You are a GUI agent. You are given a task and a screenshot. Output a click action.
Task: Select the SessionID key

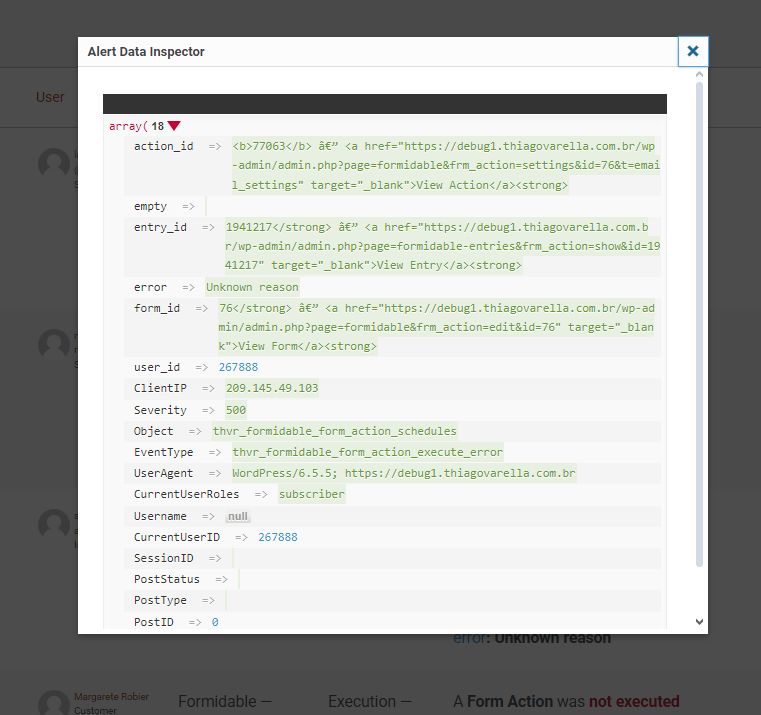pyautogui.click(x=164, y=558)
